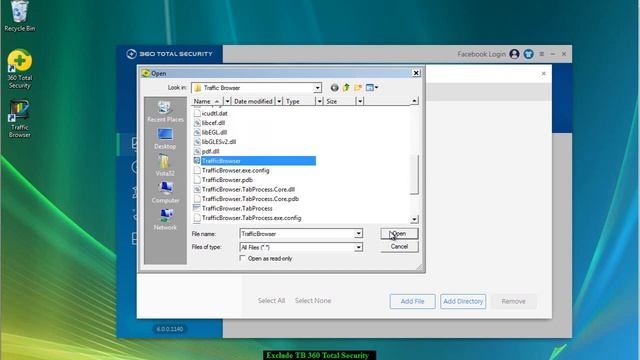Click the 360 Total Security logo icon

tap(131, 54)
